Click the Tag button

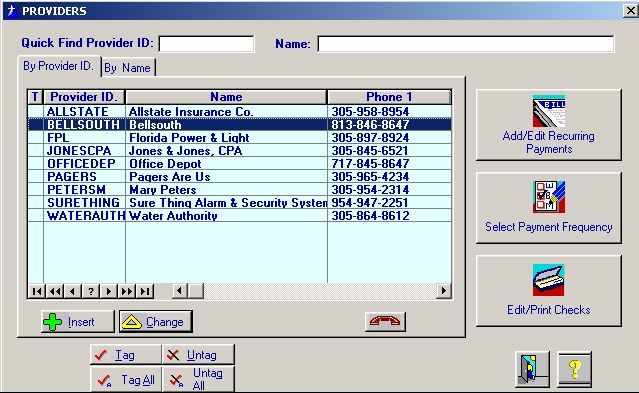point(126,355)
